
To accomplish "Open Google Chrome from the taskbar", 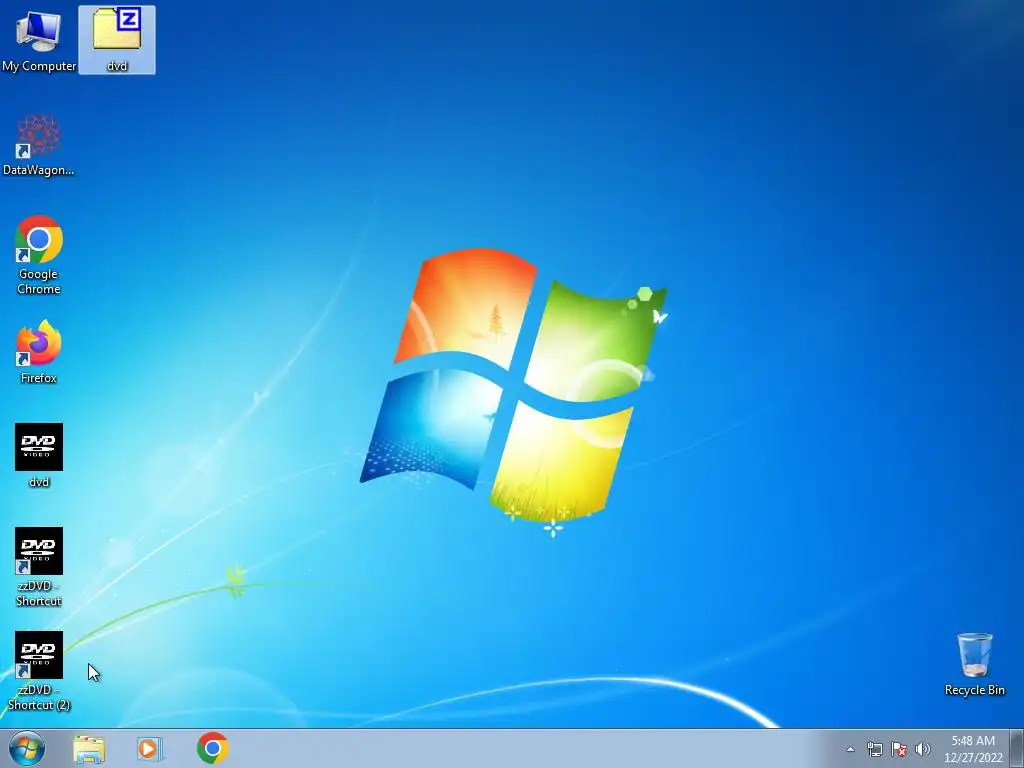I will point(212,748).
